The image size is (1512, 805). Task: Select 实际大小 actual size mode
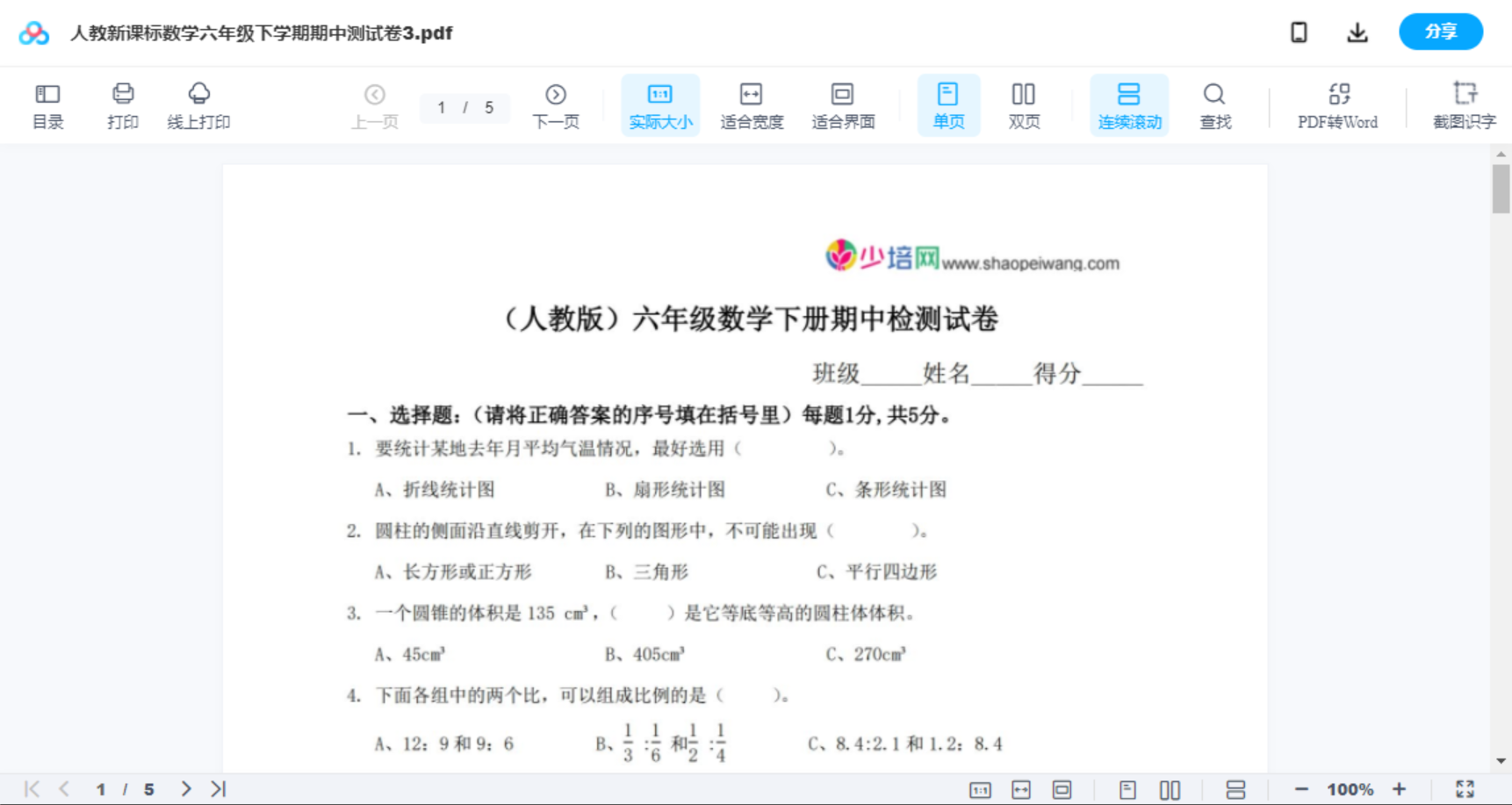[660, 104]
